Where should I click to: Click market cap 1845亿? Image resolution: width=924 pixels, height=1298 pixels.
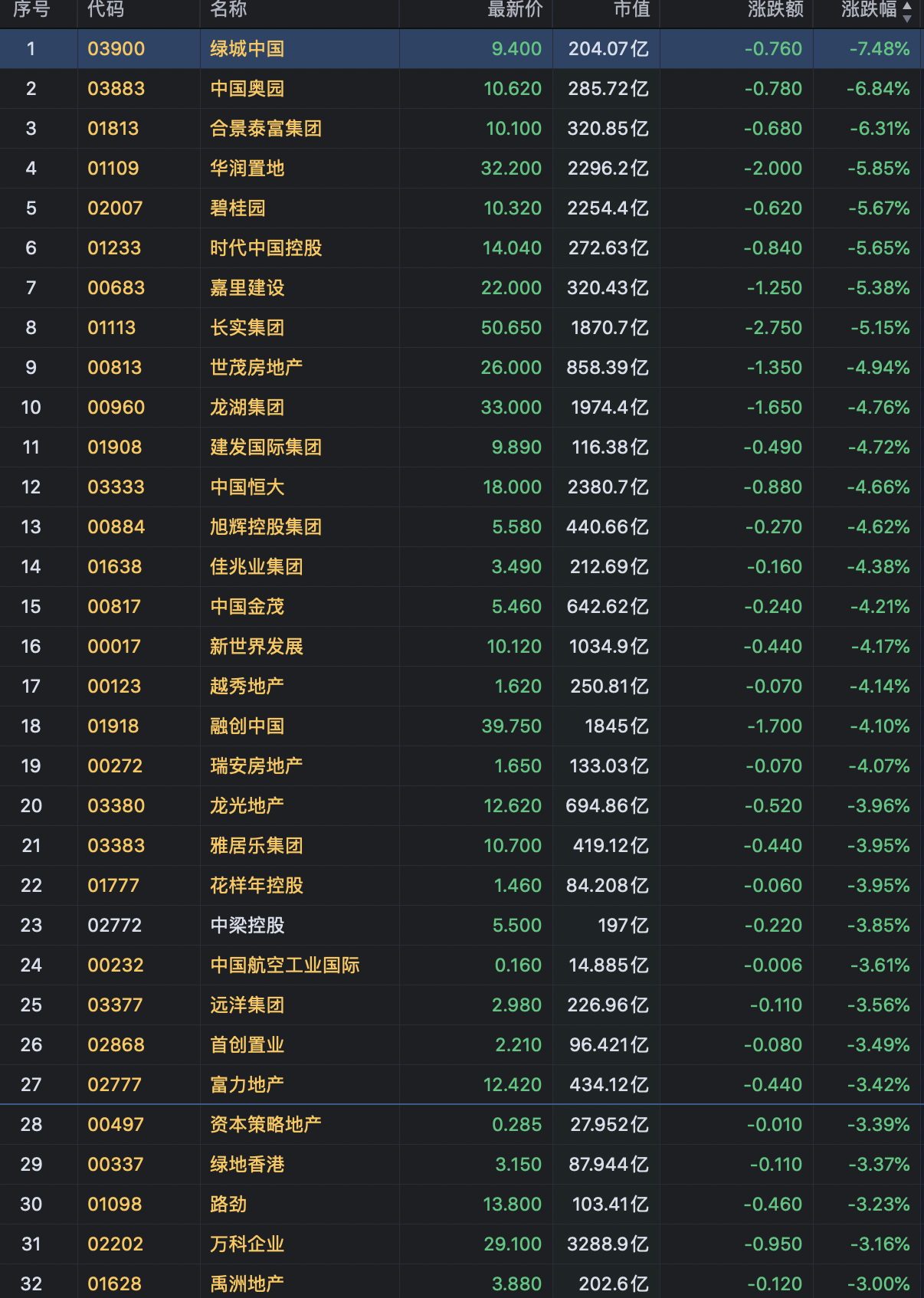click(x=617, y=726)
